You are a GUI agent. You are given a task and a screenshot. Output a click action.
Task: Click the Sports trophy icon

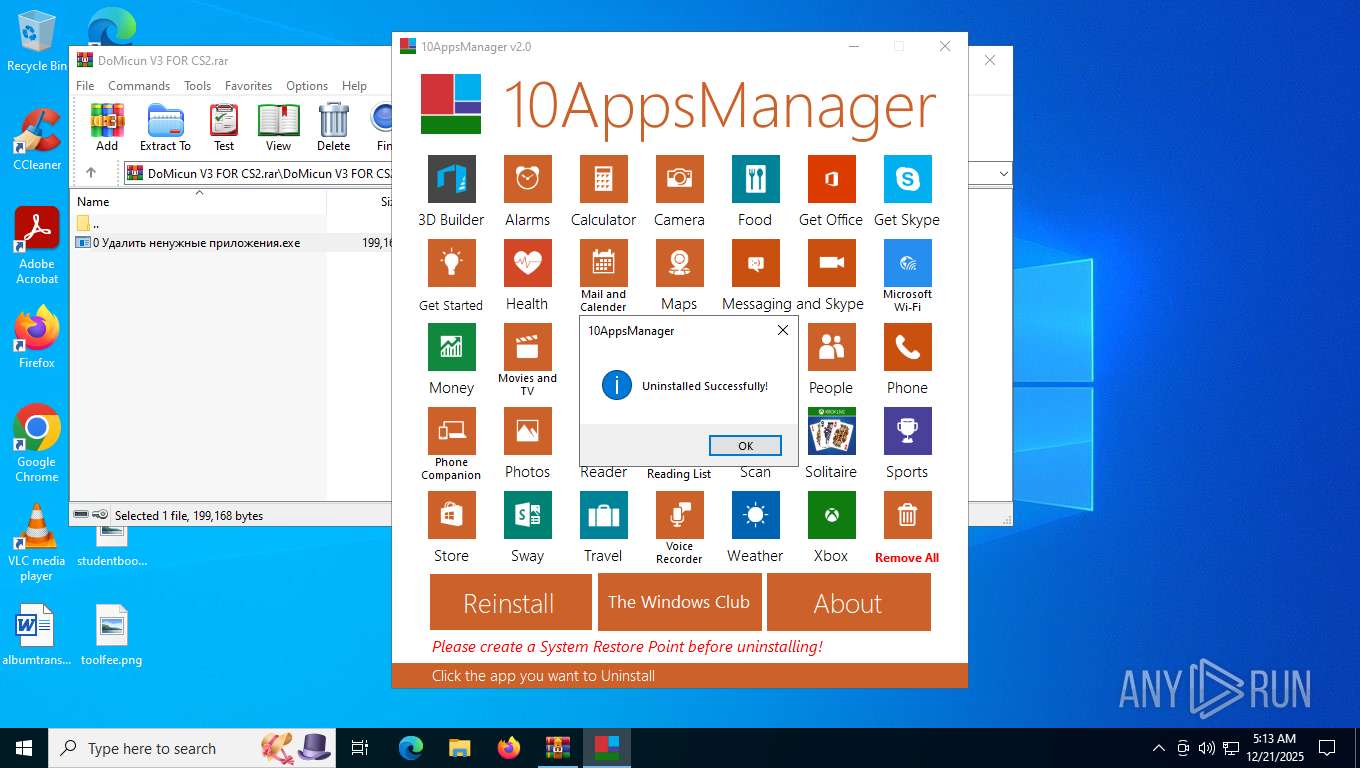(x=907, y=431)
